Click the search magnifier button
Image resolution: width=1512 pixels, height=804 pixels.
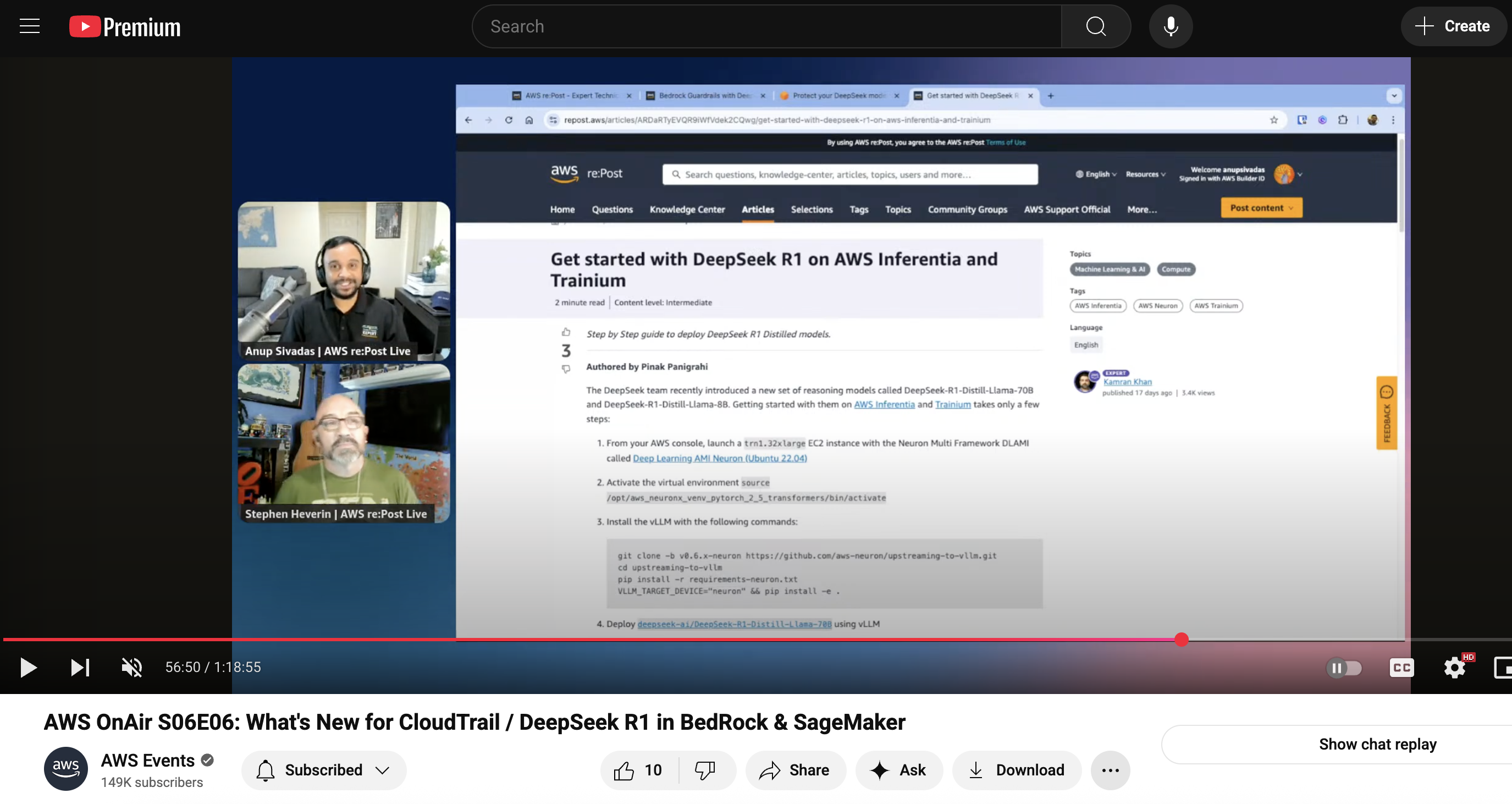(1095, 26)
